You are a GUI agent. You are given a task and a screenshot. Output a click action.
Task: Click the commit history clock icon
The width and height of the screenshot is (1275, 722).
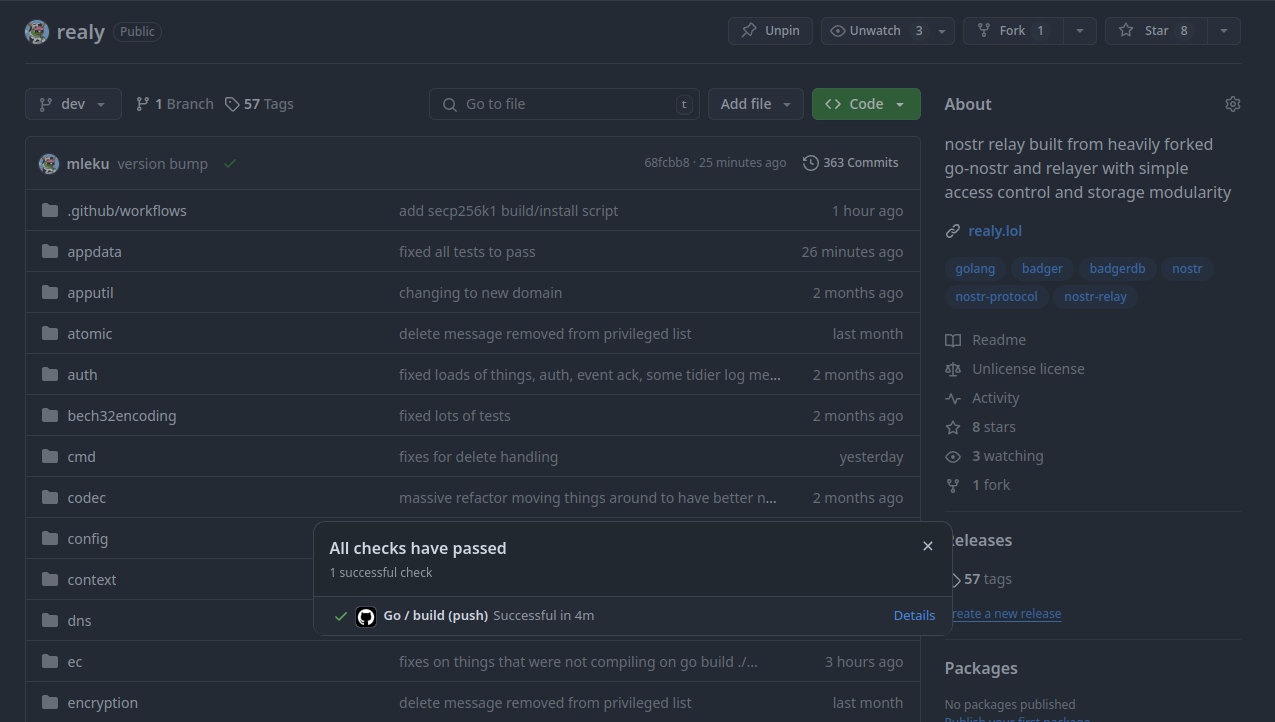(x=811, y=163)
